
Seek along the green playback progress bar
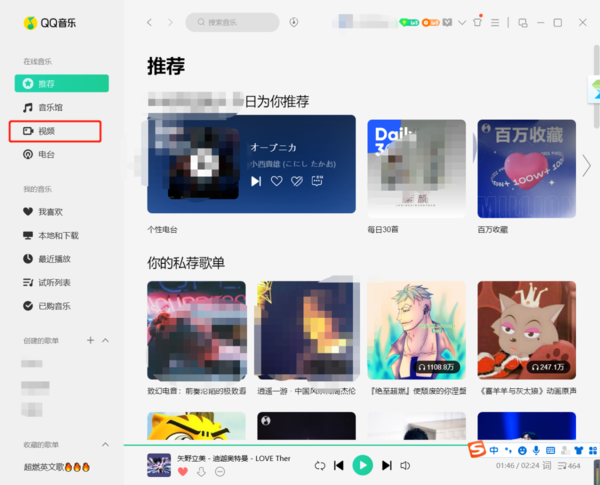tap(295, 445)
